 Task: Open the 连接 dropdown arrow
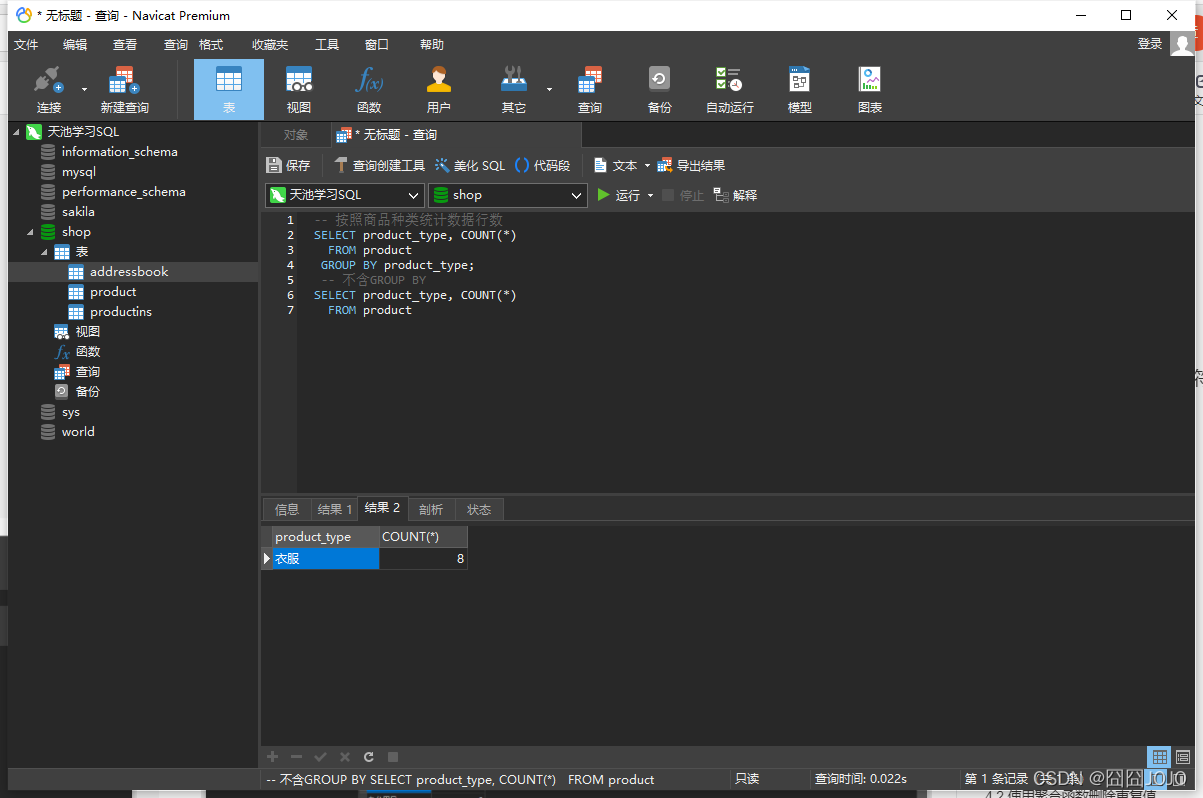[84, 89]
